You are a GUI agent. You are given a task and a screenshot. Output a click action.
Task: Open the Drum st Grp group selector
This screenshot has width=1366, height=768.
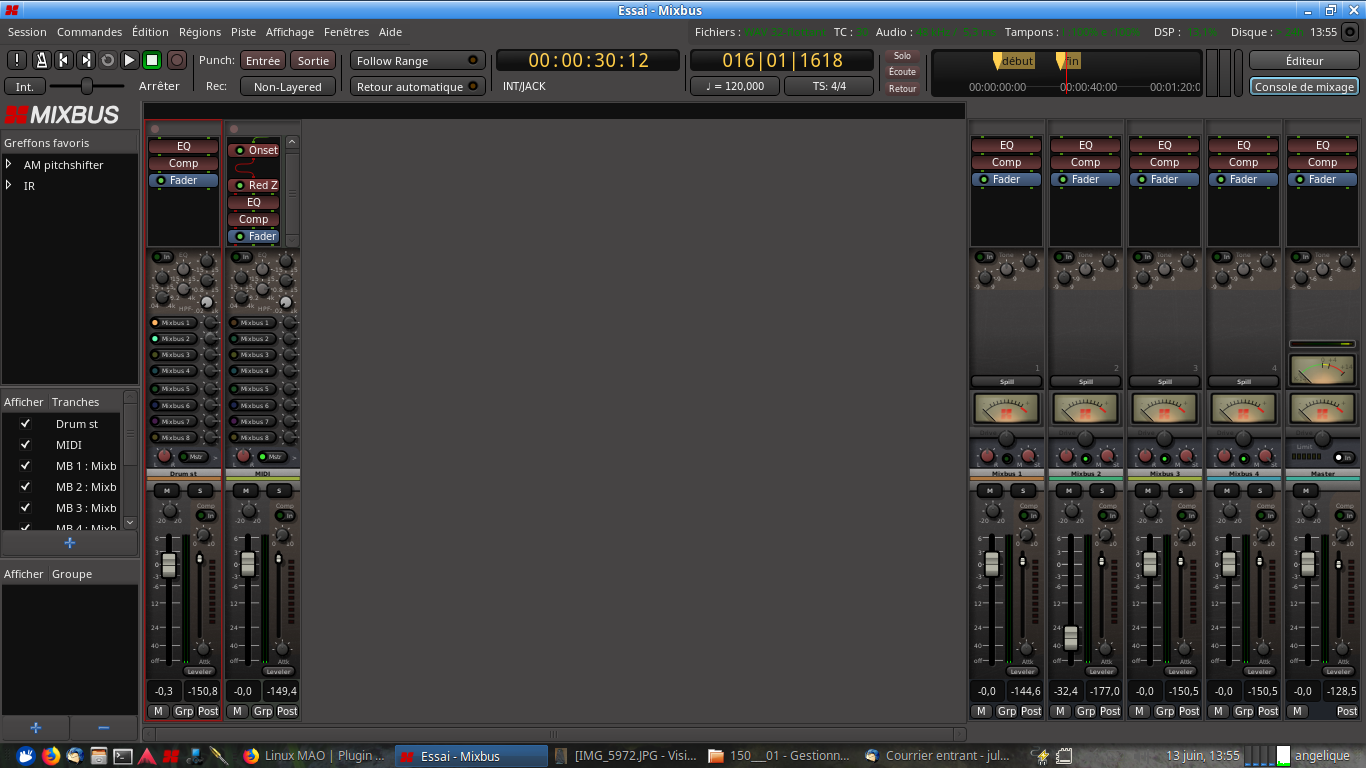(184, 711)
